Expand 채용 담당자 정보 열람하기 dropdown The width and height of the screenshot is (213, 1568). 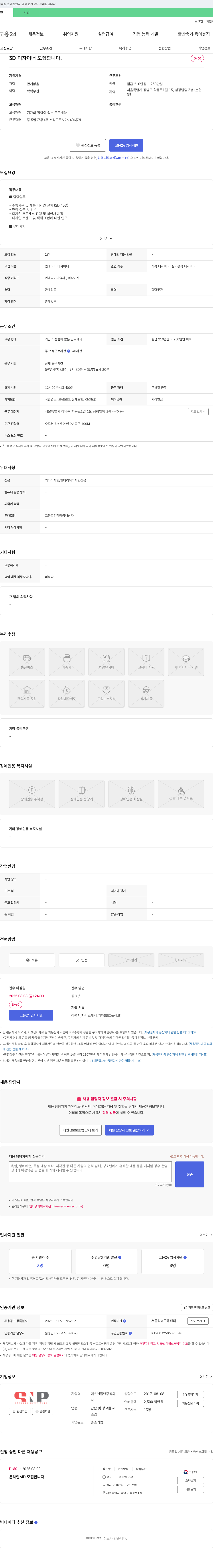point(130,1130)
